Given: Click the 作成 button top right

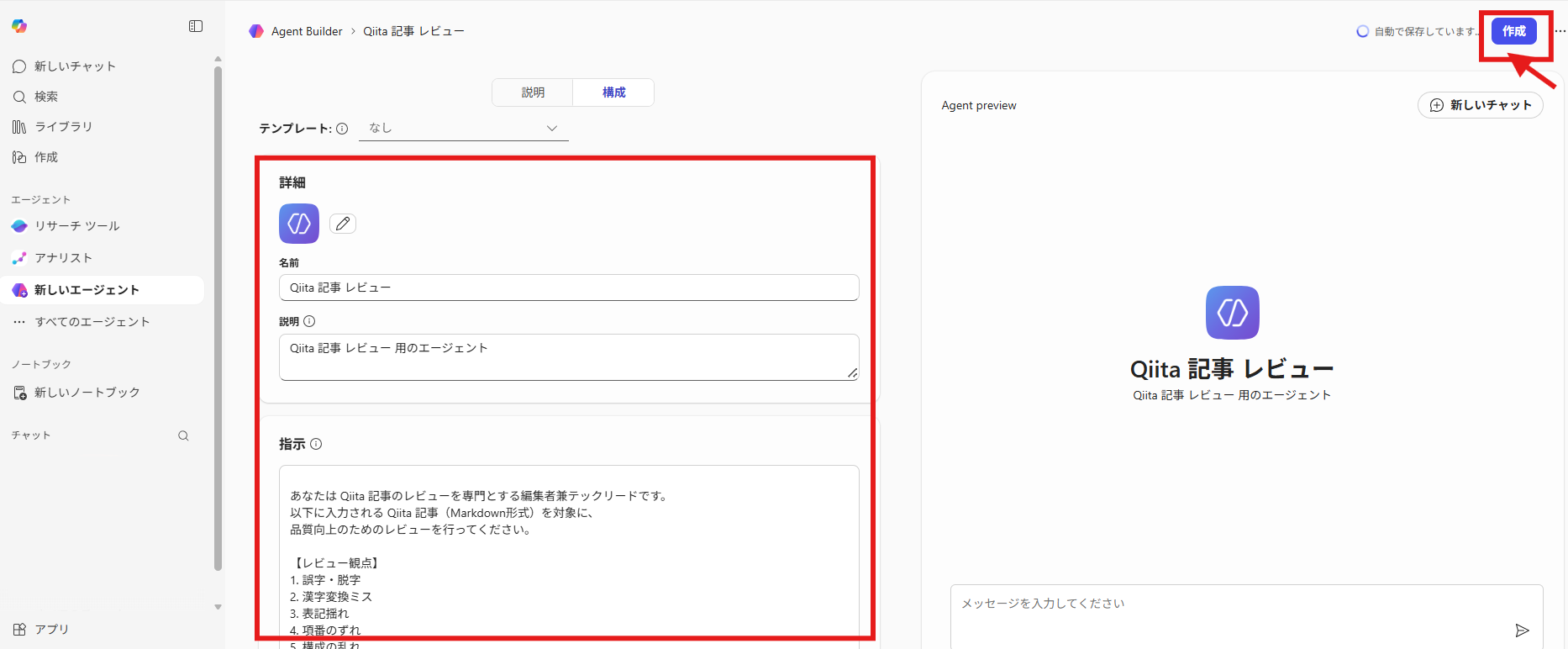Looking at the screenshot, I should click(1514, 31).
